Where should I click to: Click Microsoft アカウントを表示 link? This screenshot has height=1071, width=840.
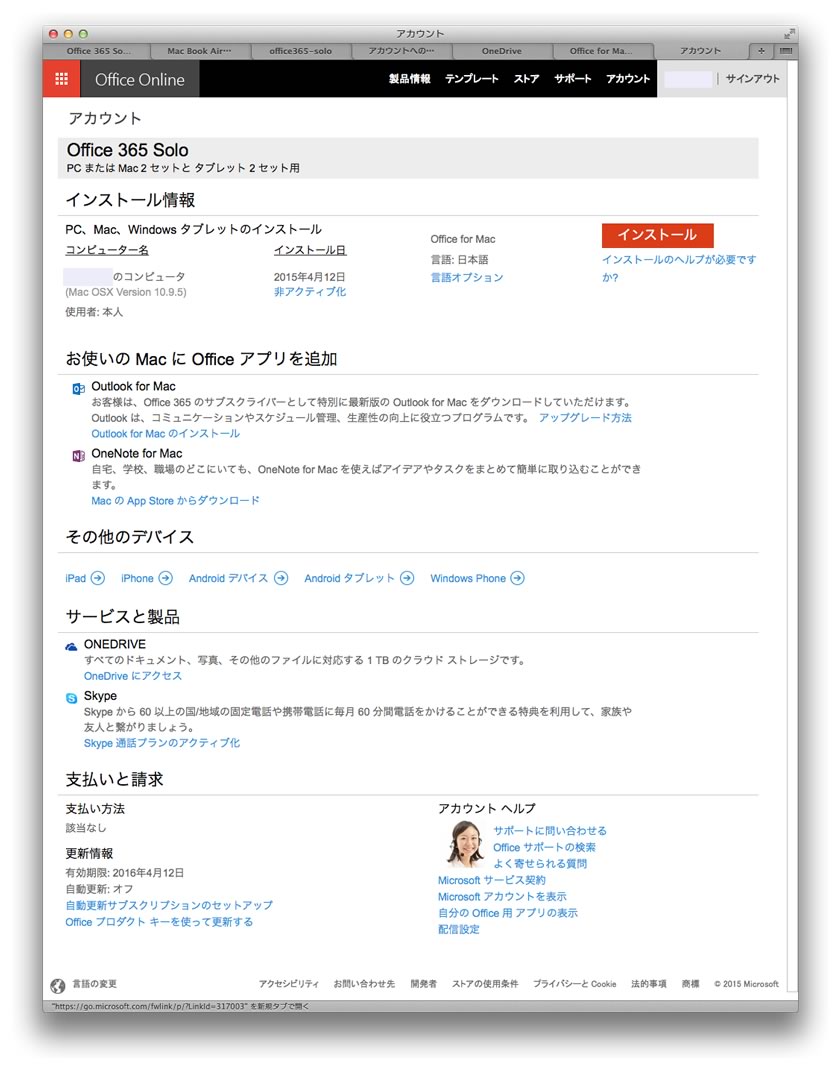click(x=502, y=896)
